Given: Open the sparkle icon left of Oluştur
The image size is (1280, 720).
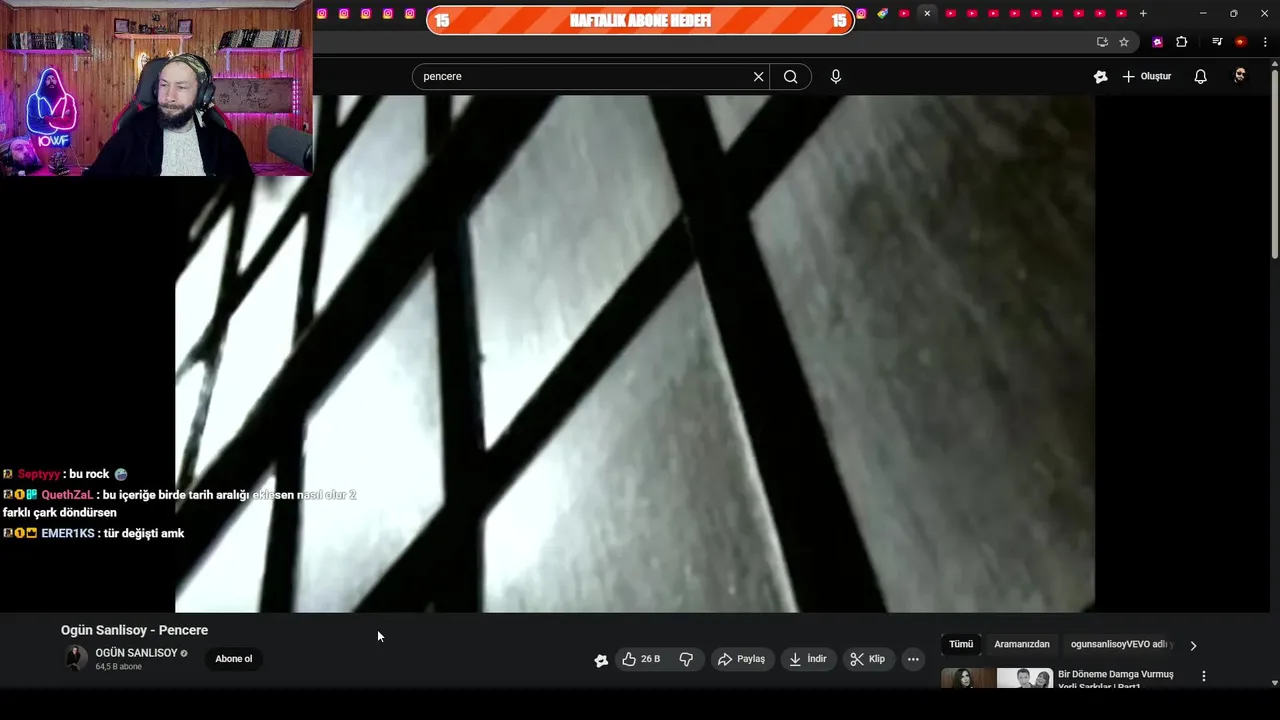Looking at the screenshot, I should (x=1101, y=77).
